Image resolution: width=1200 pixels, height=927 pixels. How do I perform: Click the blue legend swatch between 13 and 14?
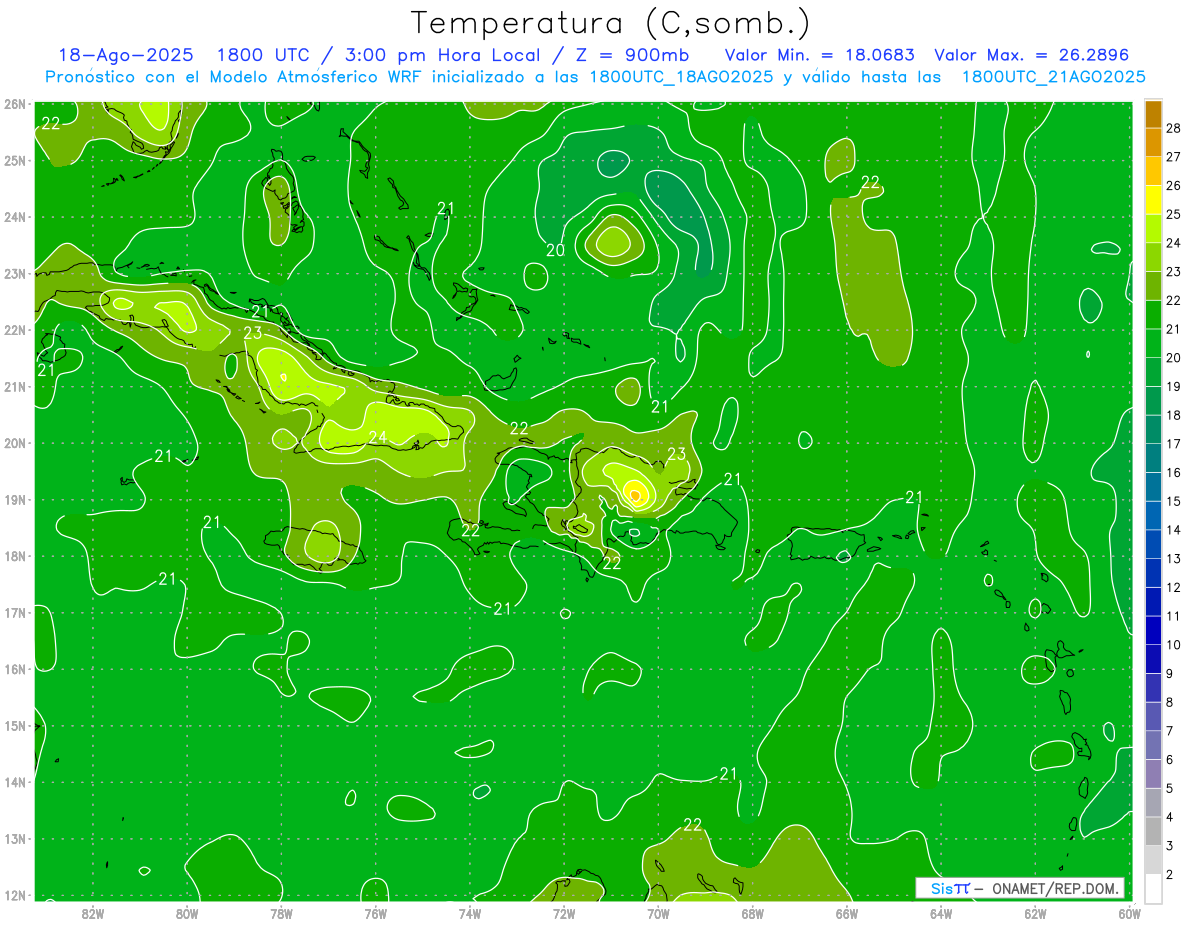point(1153,545)
